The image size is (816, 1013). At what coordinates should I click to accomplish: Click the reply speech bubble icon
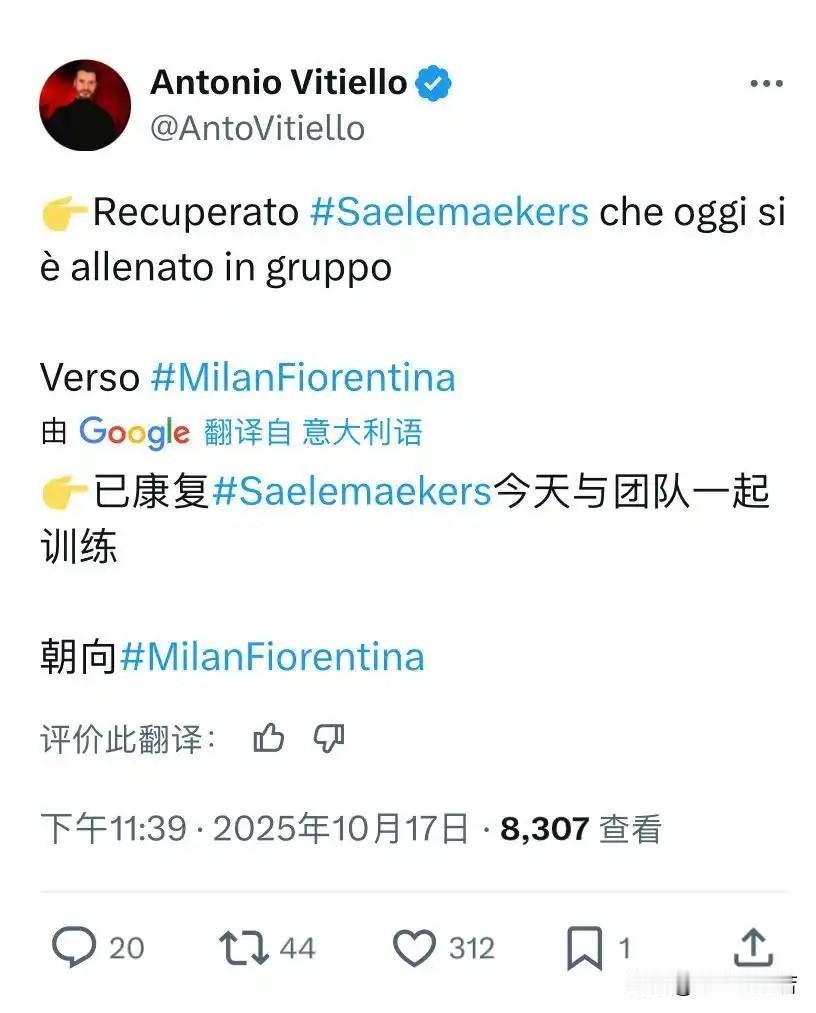pyautogui.click(x=74, y=948)
